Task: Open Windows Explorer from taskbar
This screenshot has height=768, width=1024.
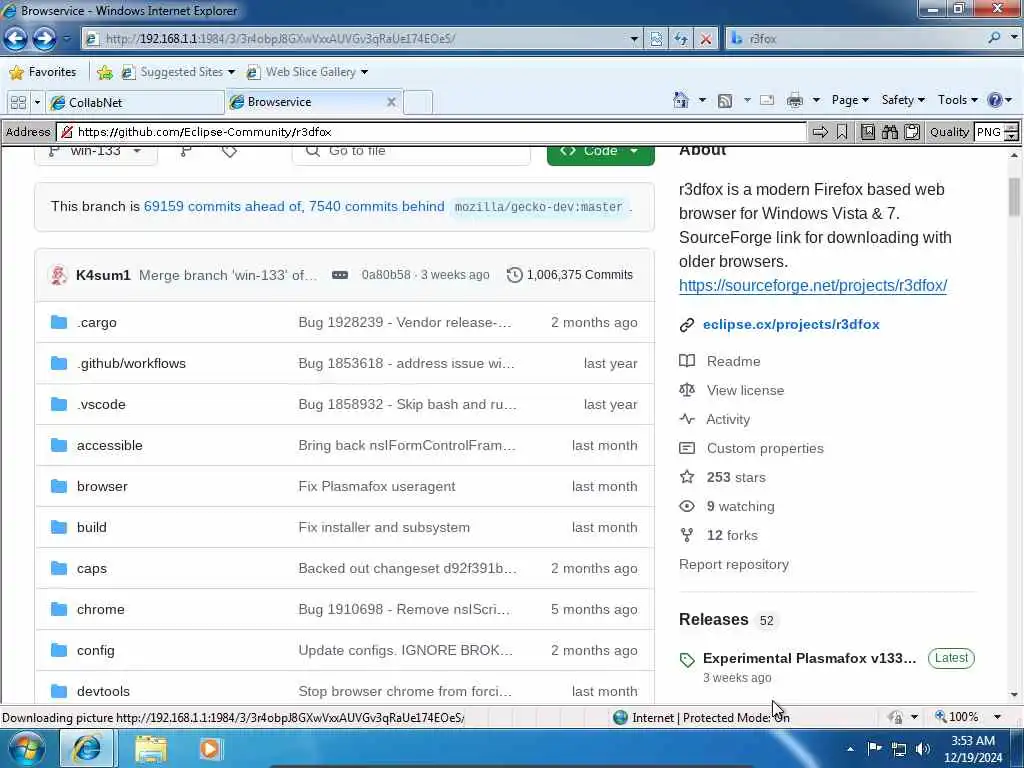Action: 151,748
